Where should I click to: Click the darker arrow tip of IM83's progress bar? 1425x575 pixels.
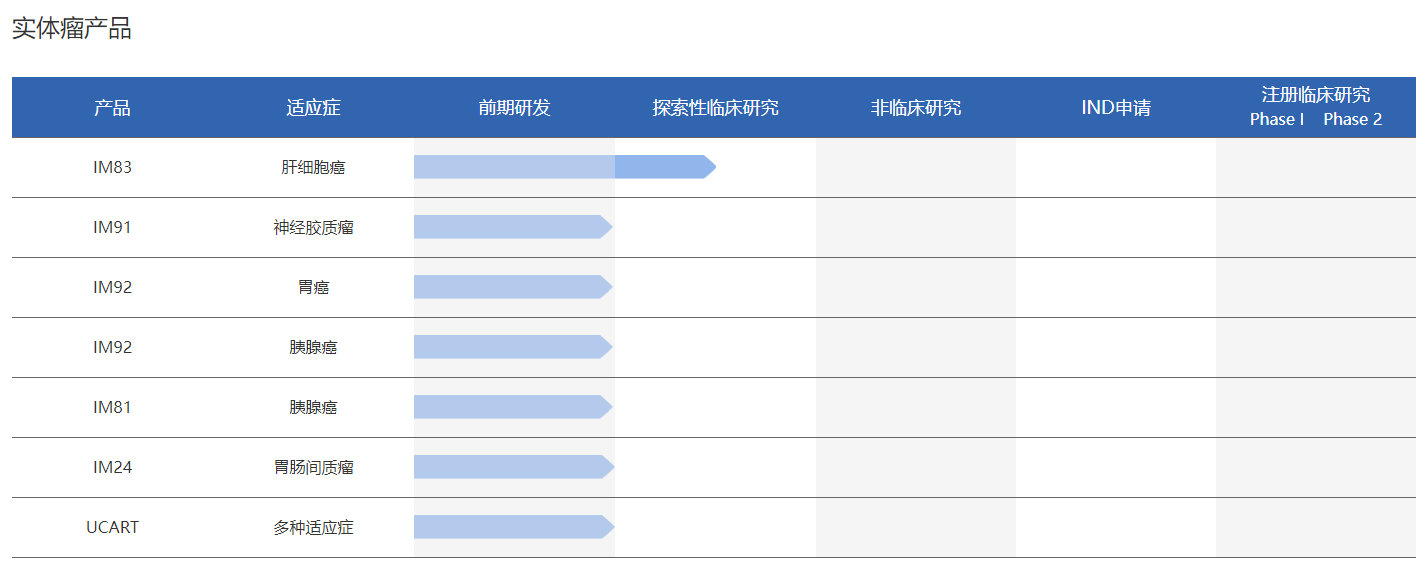pyautogui.click(x=665, y=167)
